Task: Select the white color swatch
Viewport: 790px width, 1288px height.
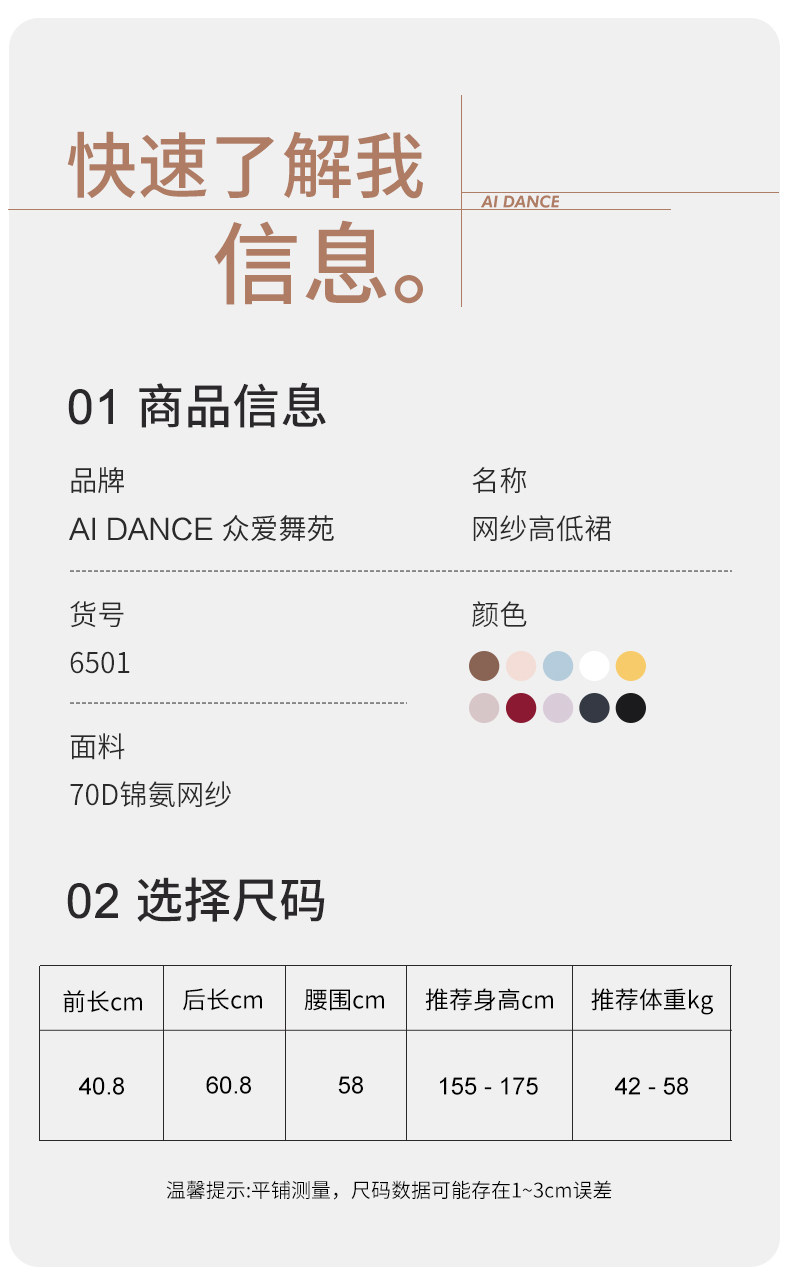Action: tap(594, 666)
